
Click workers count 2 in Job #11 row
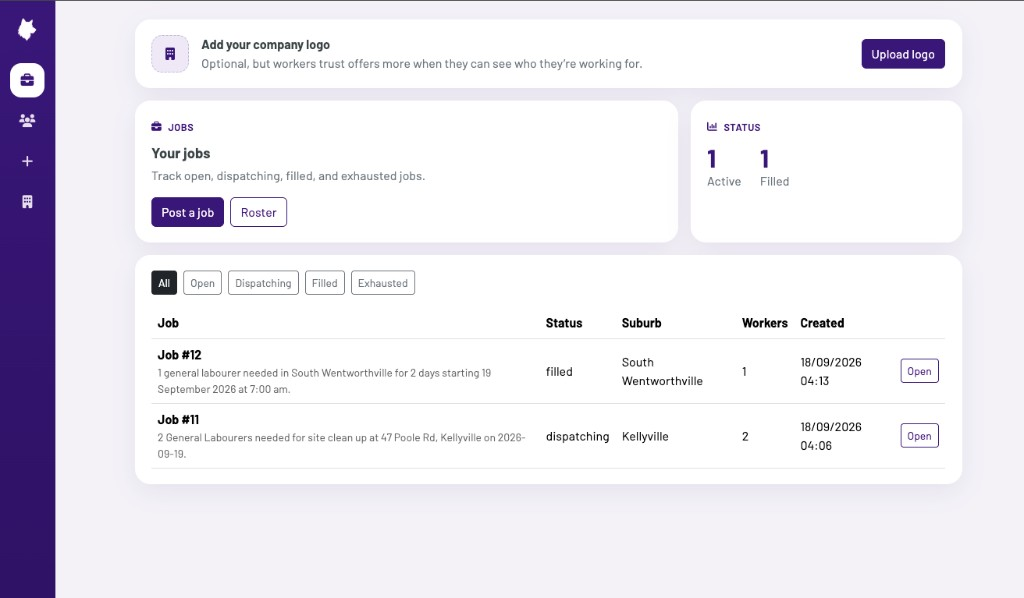tap(745, 436)
